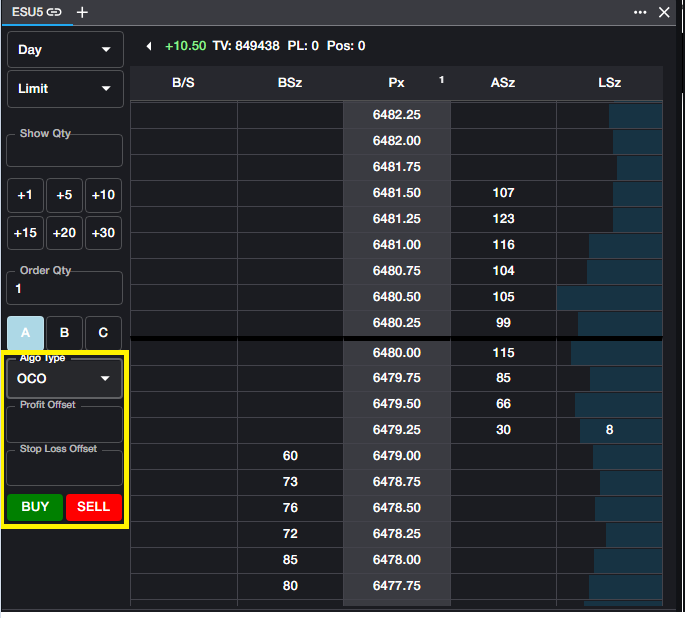686x618 pixels.
Task: Click the Stop Loss Offset field
Action: (x=65, y=470)
